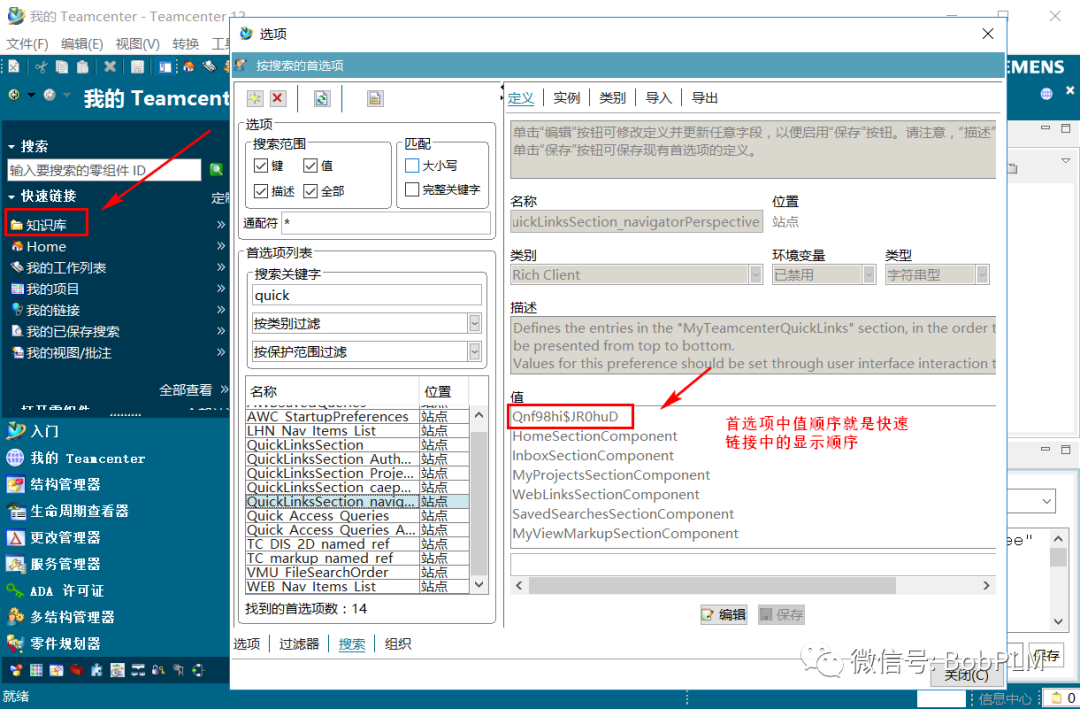The width and height of the screenshot is (1080, 709).
Task: Open the 我的已保存搜索 quick link
Action: pos(65,331)
